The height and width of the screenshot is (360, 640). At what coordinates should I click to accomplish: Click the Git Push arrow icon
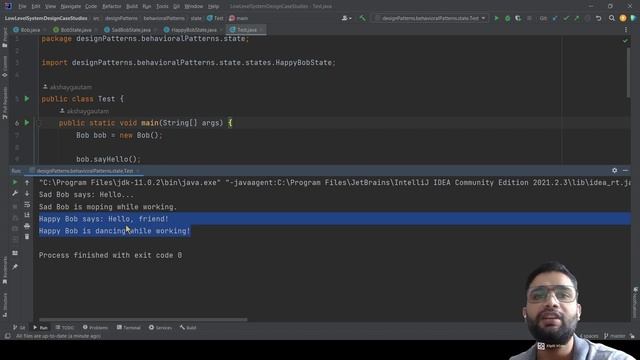[x=577, y=18]
